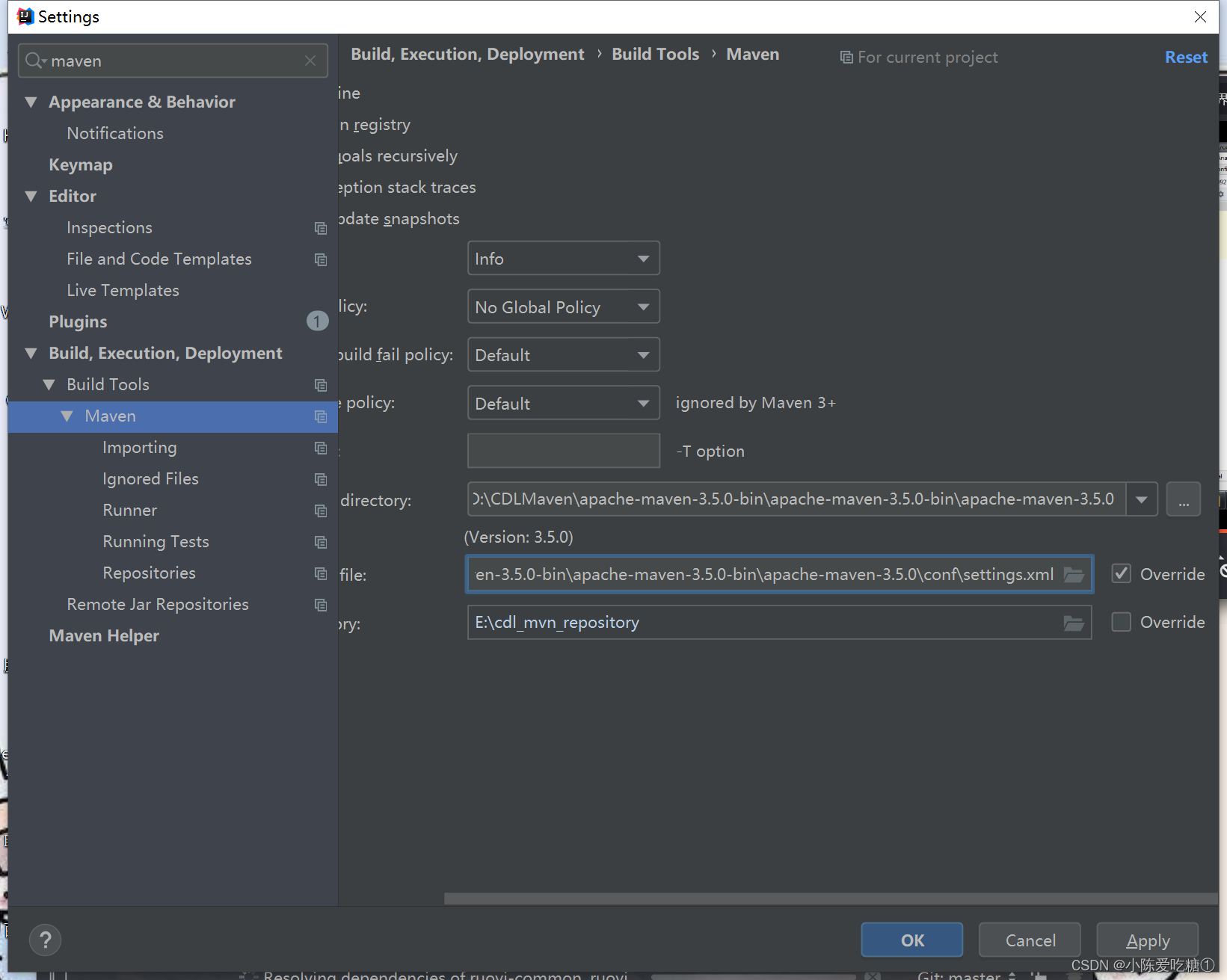This screenshot has width=1227, height=980.
Task: Close the Settings dialog window
Action: pyautogui.click(x=1200, y=16)
